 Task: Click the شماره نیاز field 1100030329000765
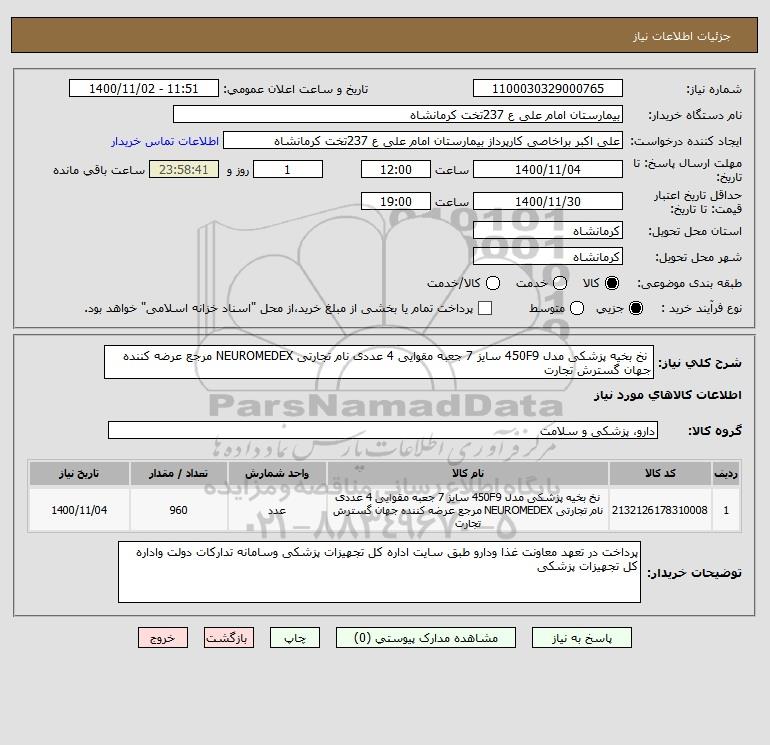548,88
